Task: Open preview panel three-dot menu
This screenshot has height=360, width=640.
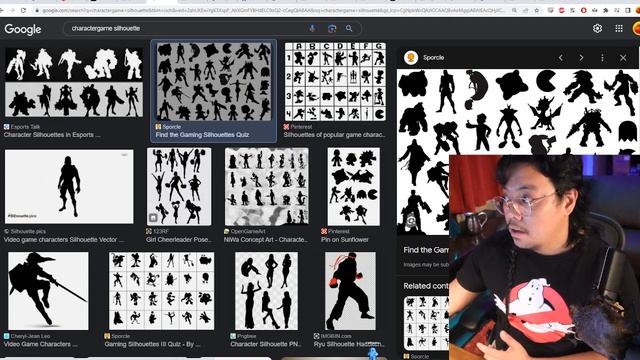Action: [x=602, y=58]
